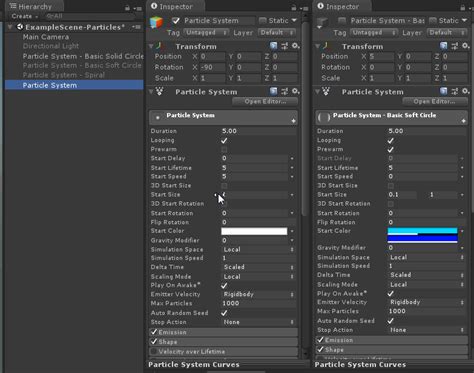Collapse ExampleScene-Particles scene in Hierarchy
The width and height of the screenshot is (474, 373).
tap(10, 27)
